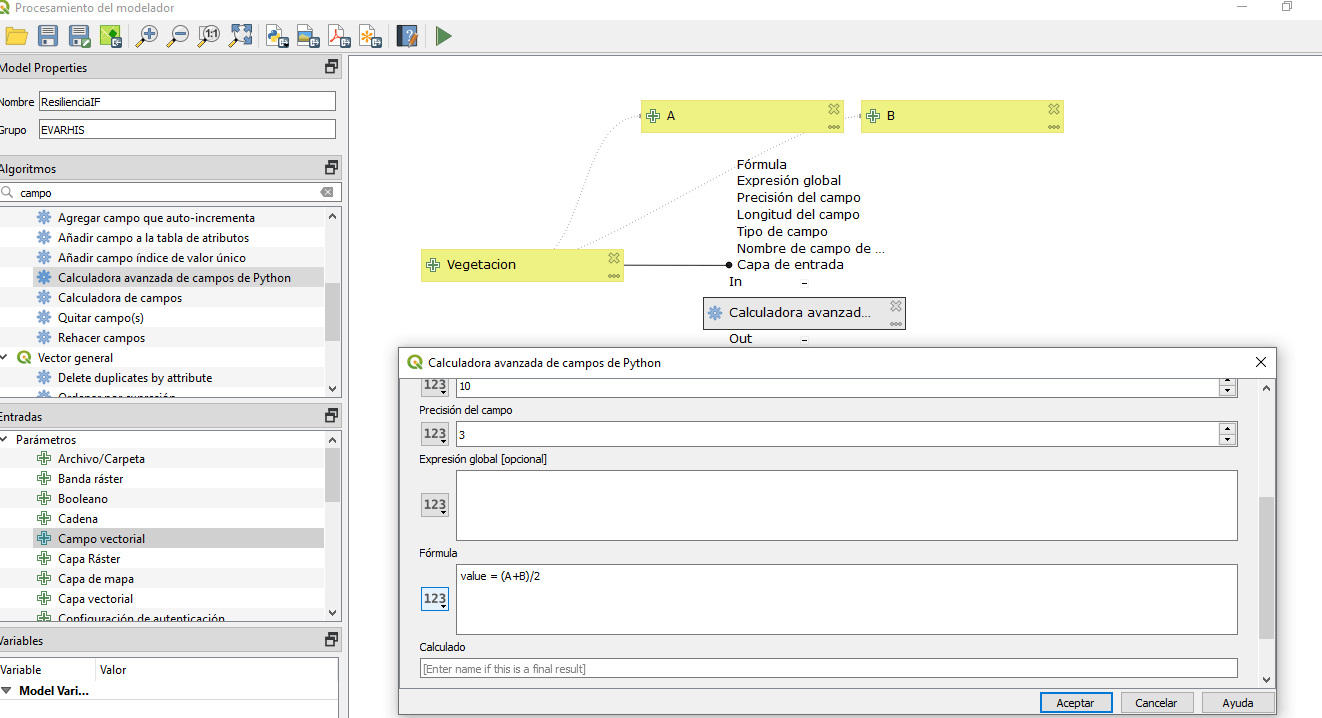Screen dimensions: 1322x718
Task: Export the model as a Python script
Action: point(276,35)
